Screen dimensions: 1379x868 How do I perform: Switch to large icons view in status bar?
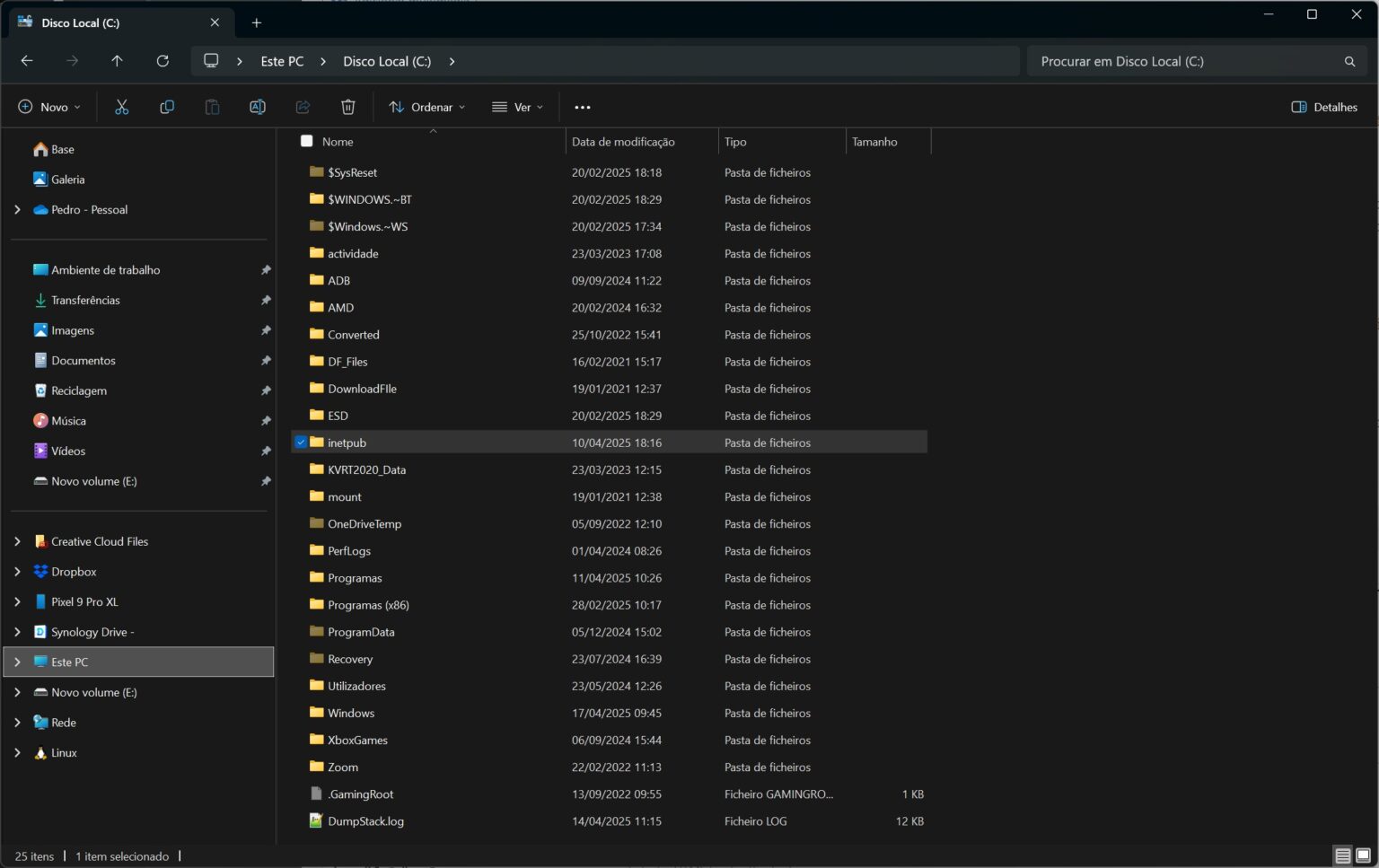pyautogui.click(x=1363, y=855)
